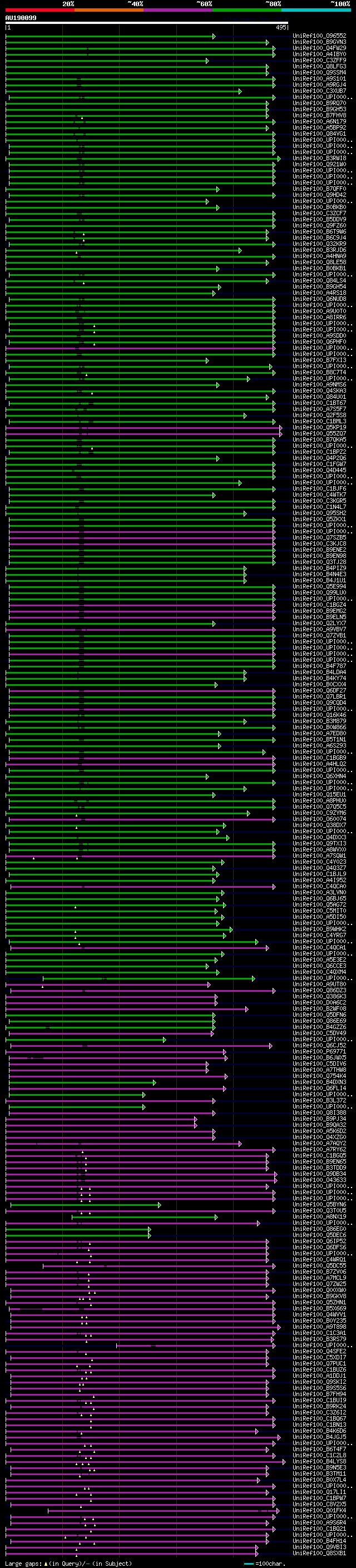Click hit label UniRef100_B3RWI8
The image size is (356, 1568).
(319, 159)
